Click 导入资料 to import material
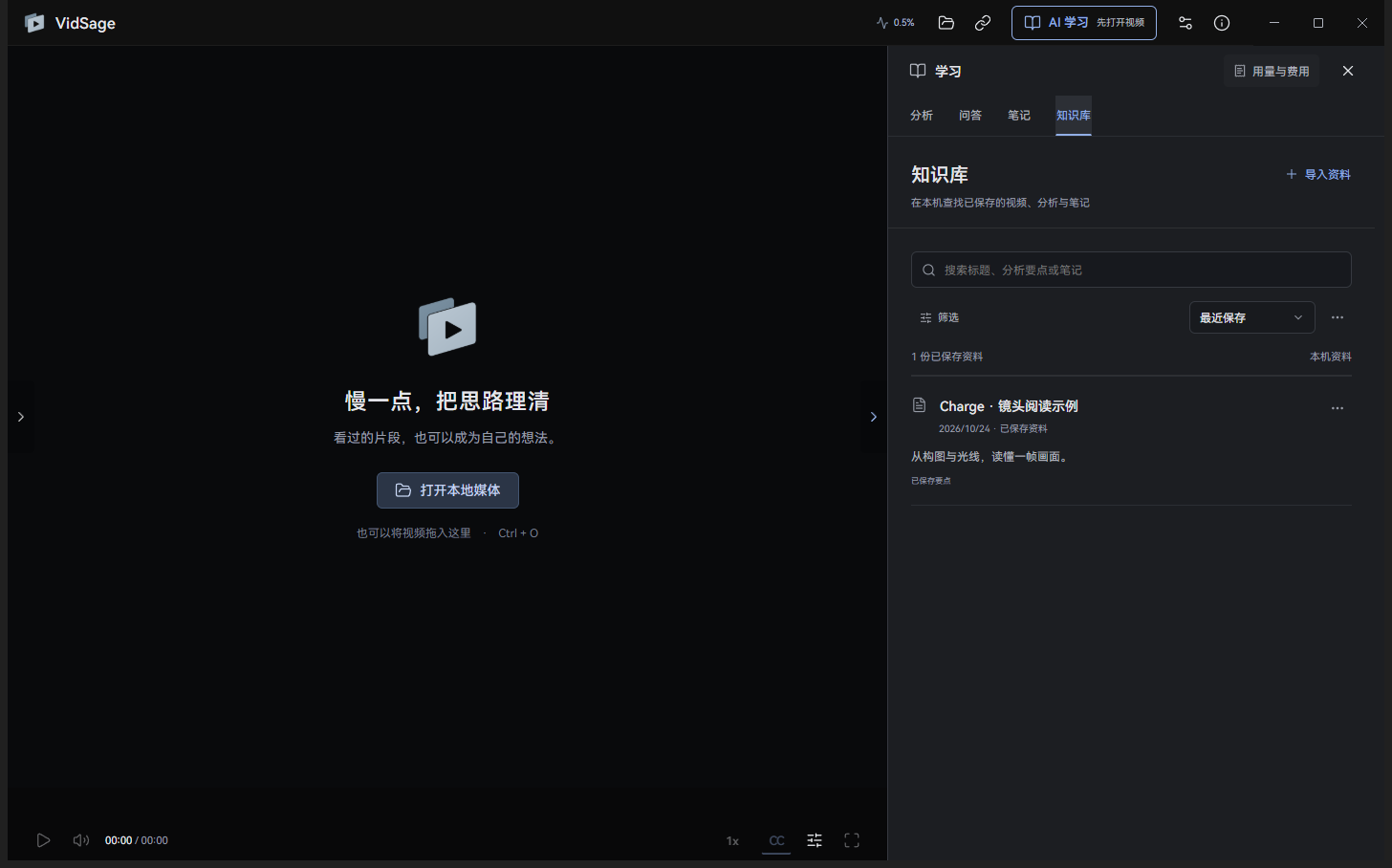 click(x=1318, y=174)
